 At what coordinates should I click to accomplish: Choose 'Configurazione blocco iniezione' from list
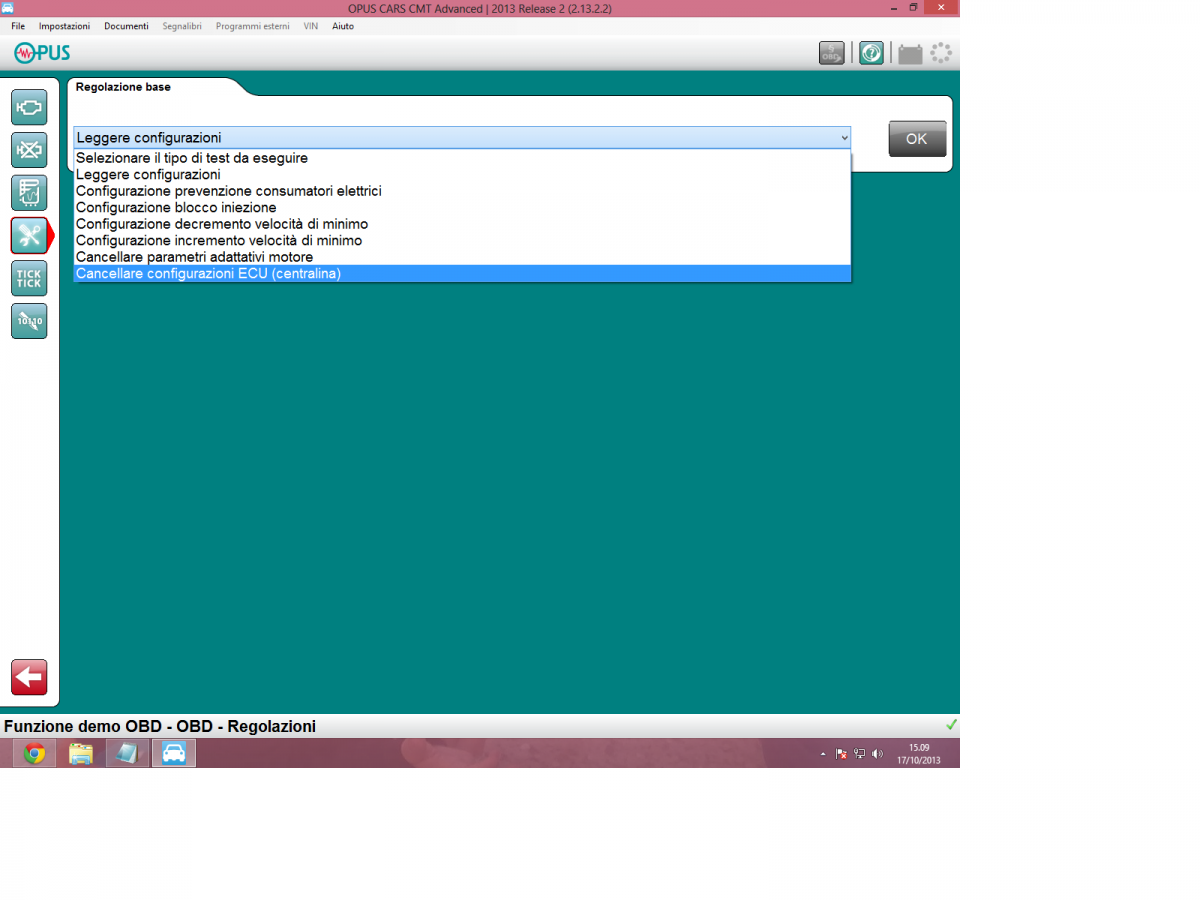pyautogui.click(x=176, y=208)
